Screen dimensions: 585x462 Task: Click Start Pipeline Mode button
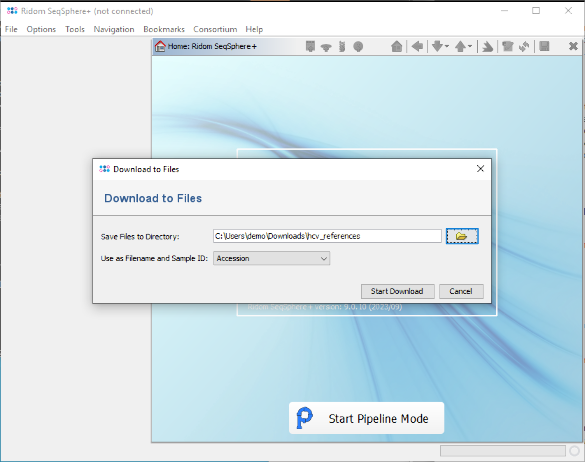click(366, 418)
